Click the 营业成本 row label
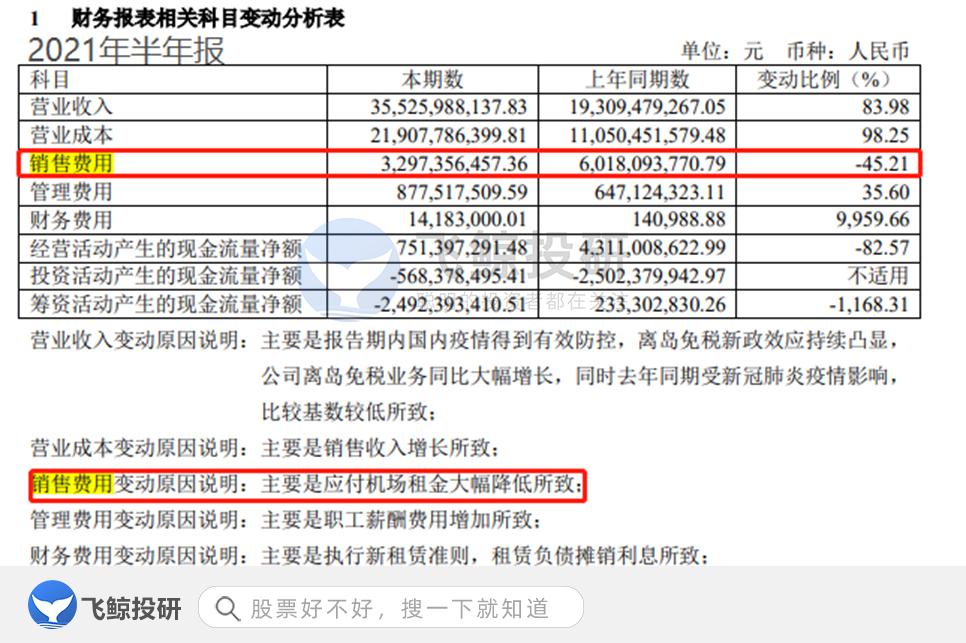 71,135
